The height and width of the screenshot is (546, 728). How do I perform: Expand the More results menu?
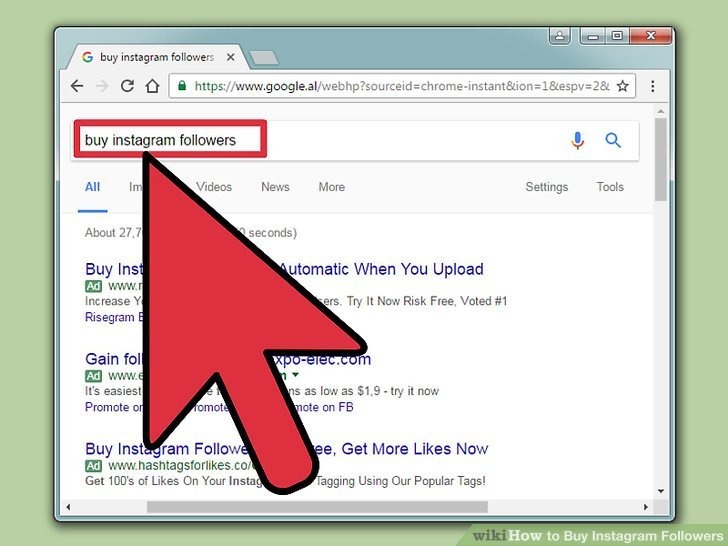coord(332,187)
